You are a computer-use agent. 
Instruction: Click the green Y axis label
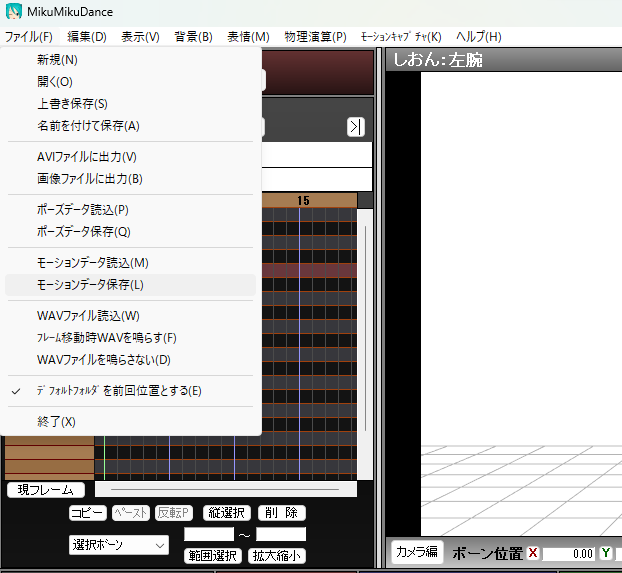(x=606, y=553)
